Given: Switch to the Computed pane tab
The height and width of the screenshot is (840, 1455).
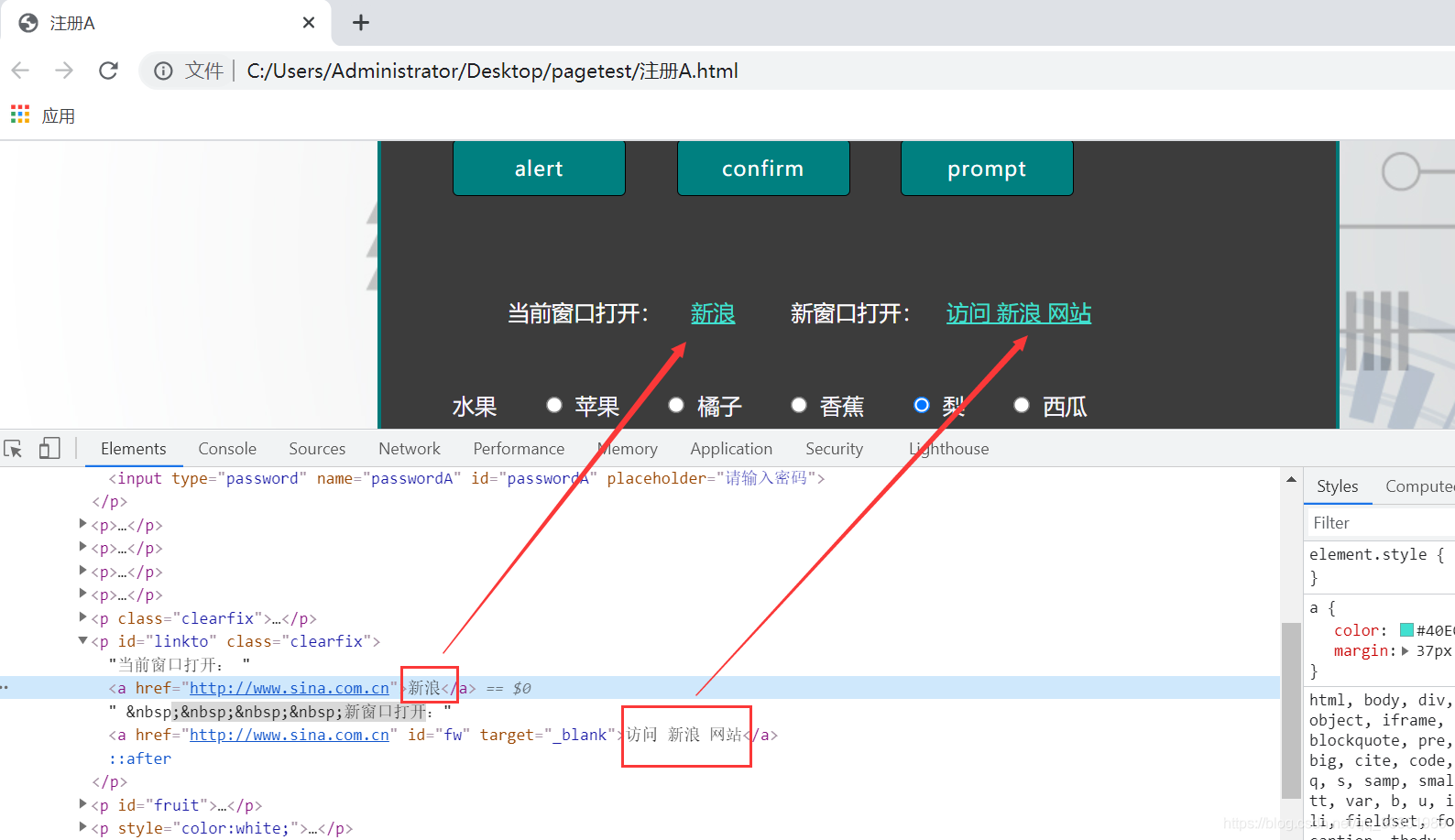Looking at the screenshot, I should [x=1419, y=486].
